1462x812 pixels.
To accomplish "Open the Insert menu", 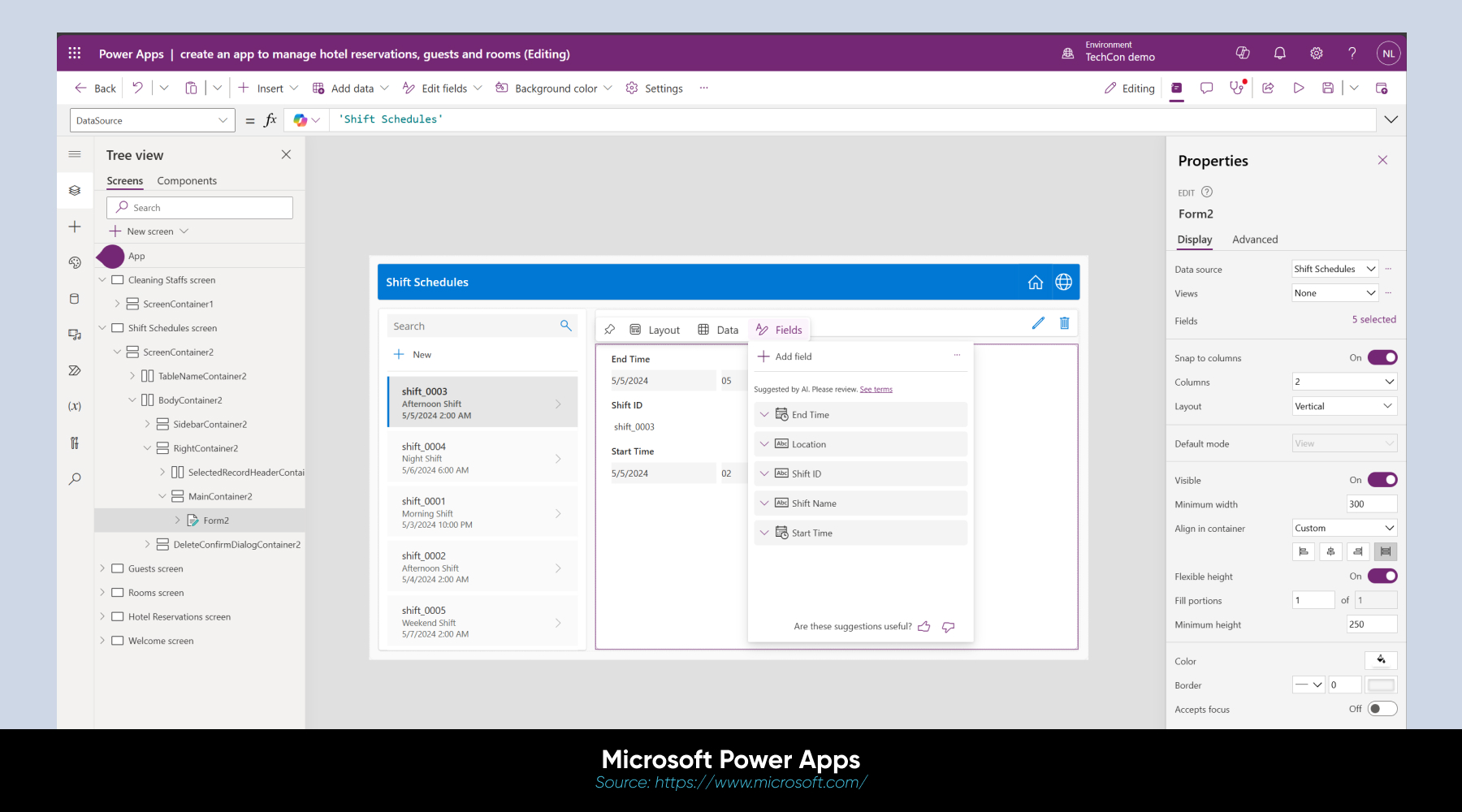I will (x=268, y=89).
